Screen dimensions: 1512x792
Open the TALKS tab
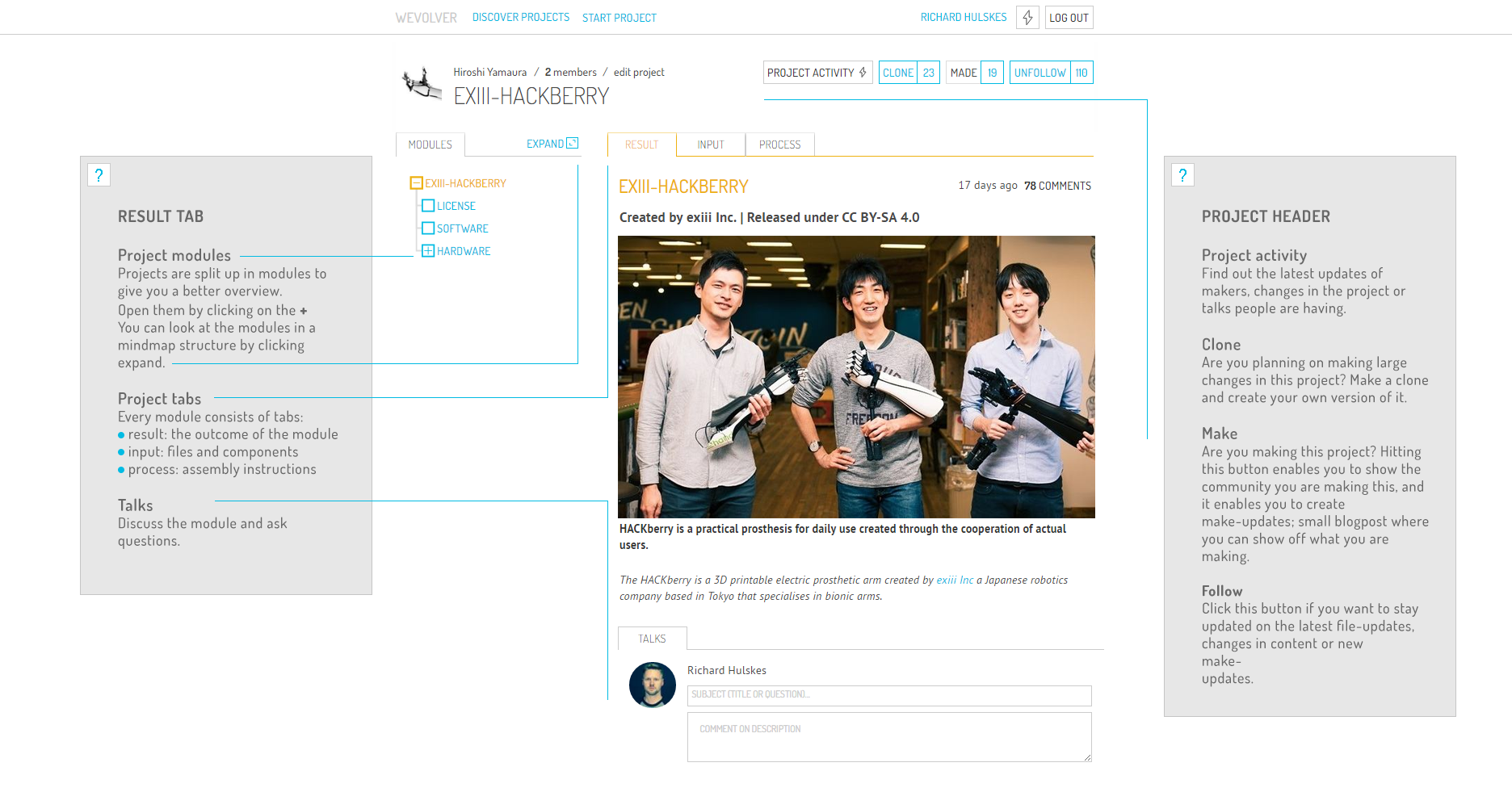pyautogui.click(x=653, y=639)
